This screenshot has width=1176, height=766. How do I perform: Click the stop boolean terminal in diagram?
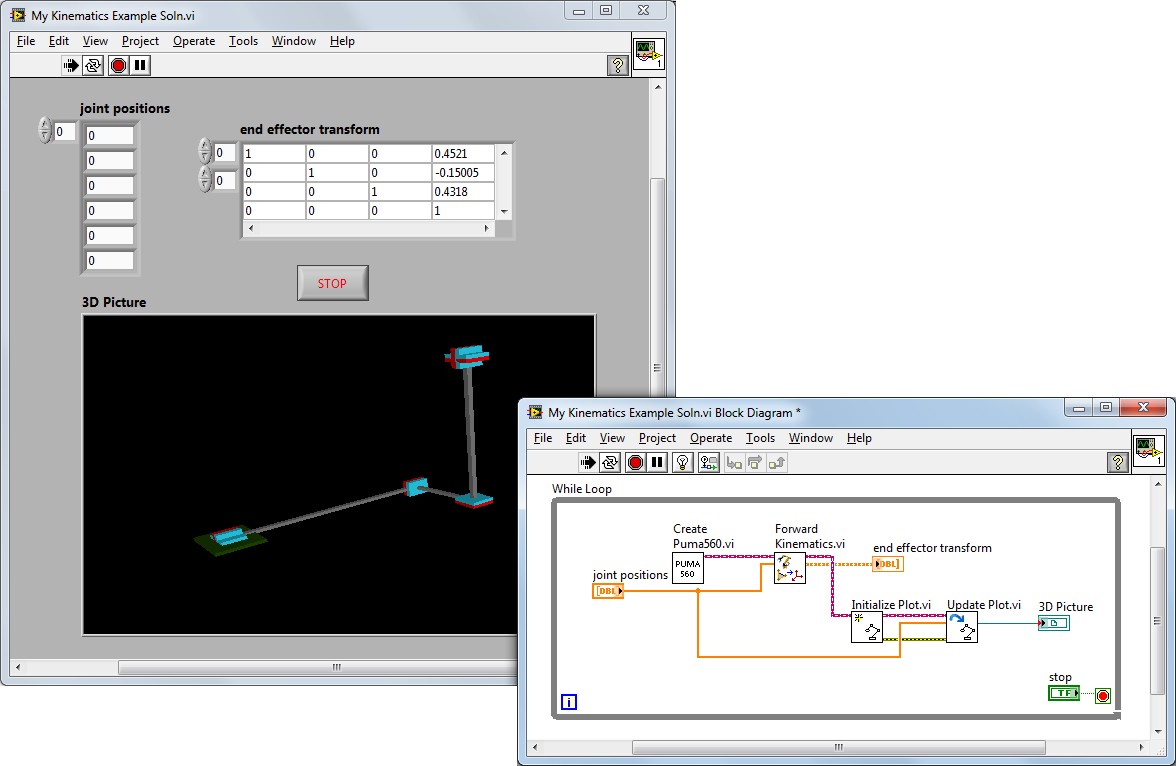pos(1063,693)
